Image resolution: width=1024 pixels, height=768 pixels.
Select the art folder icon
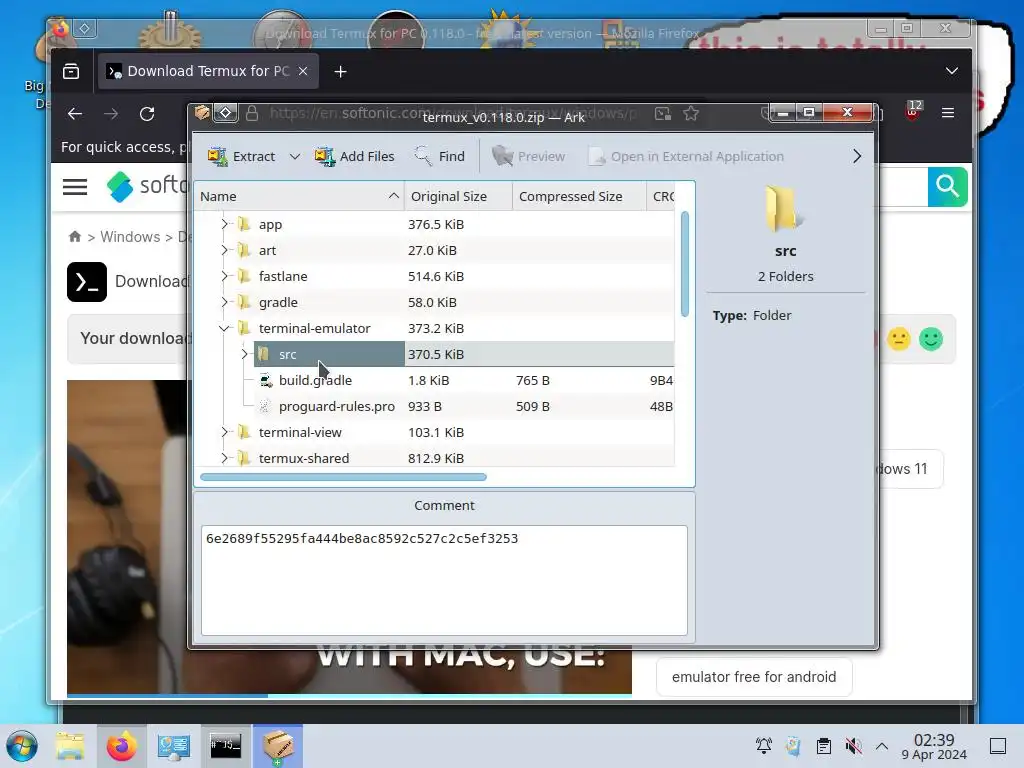click(244, 250)
